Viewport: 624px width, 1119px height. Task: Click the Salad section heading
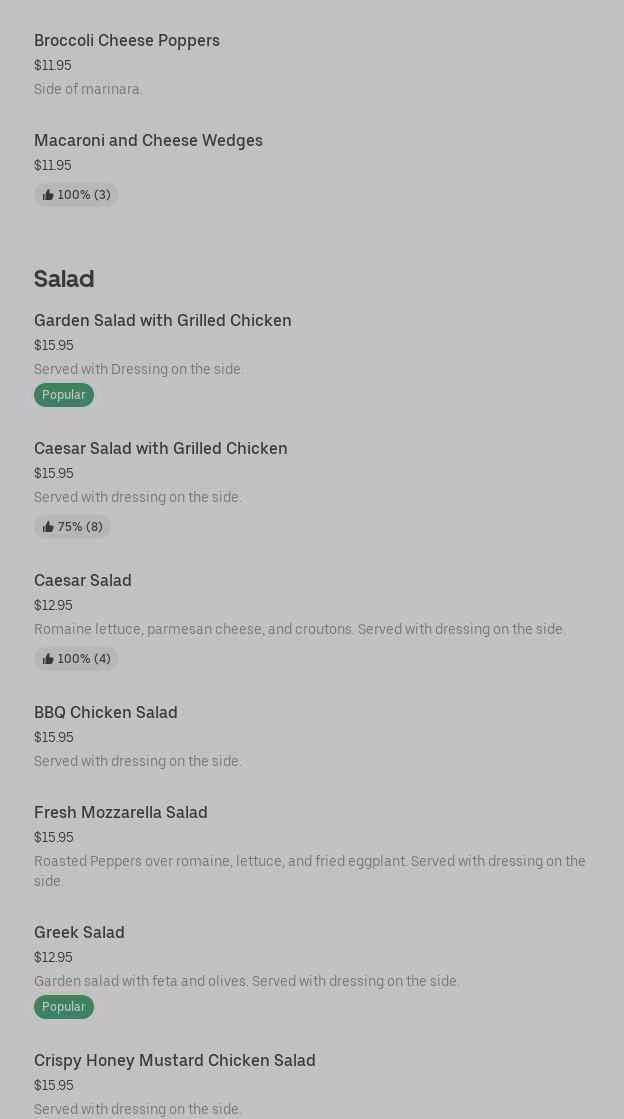[x=64, y=278]
